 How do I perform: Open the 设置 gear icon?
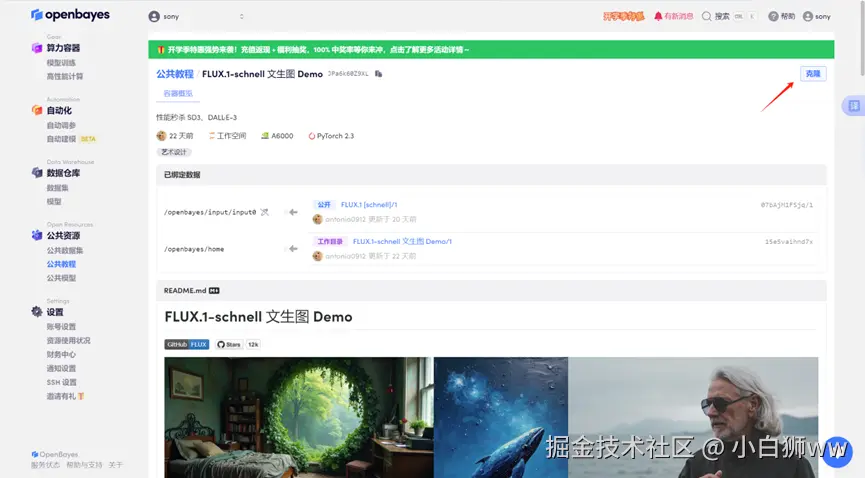(x=37, y=312)
